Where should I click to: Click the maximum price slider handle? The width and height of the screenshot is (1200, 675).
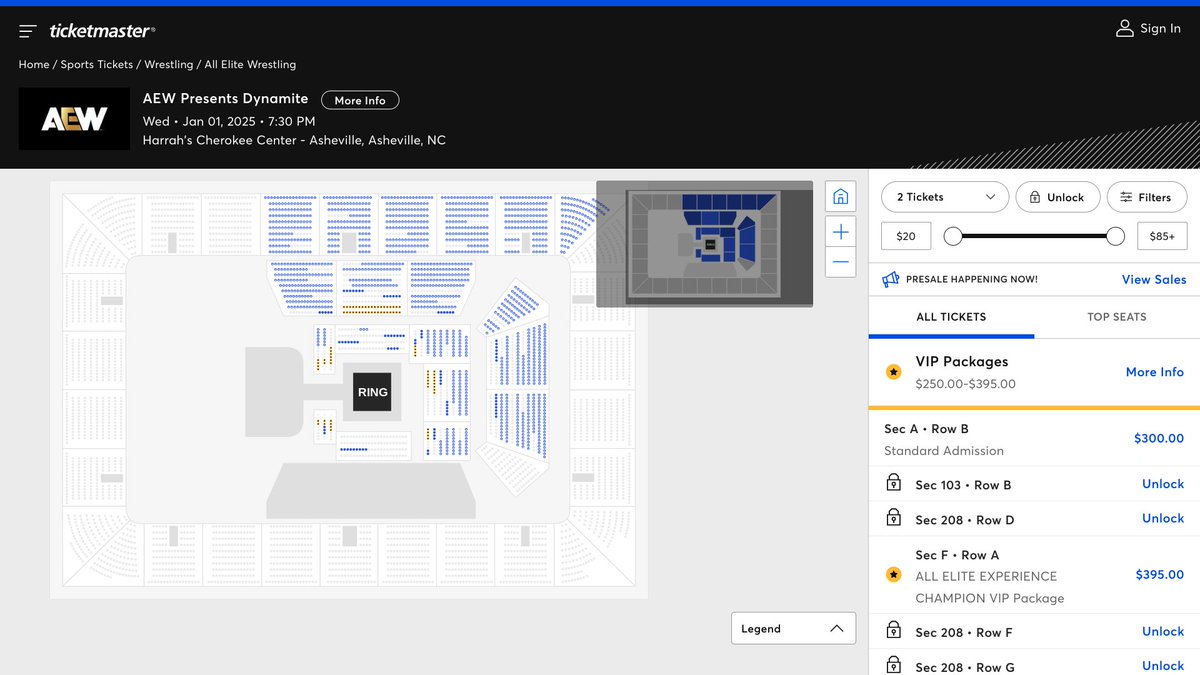[x=1116, y=236]
